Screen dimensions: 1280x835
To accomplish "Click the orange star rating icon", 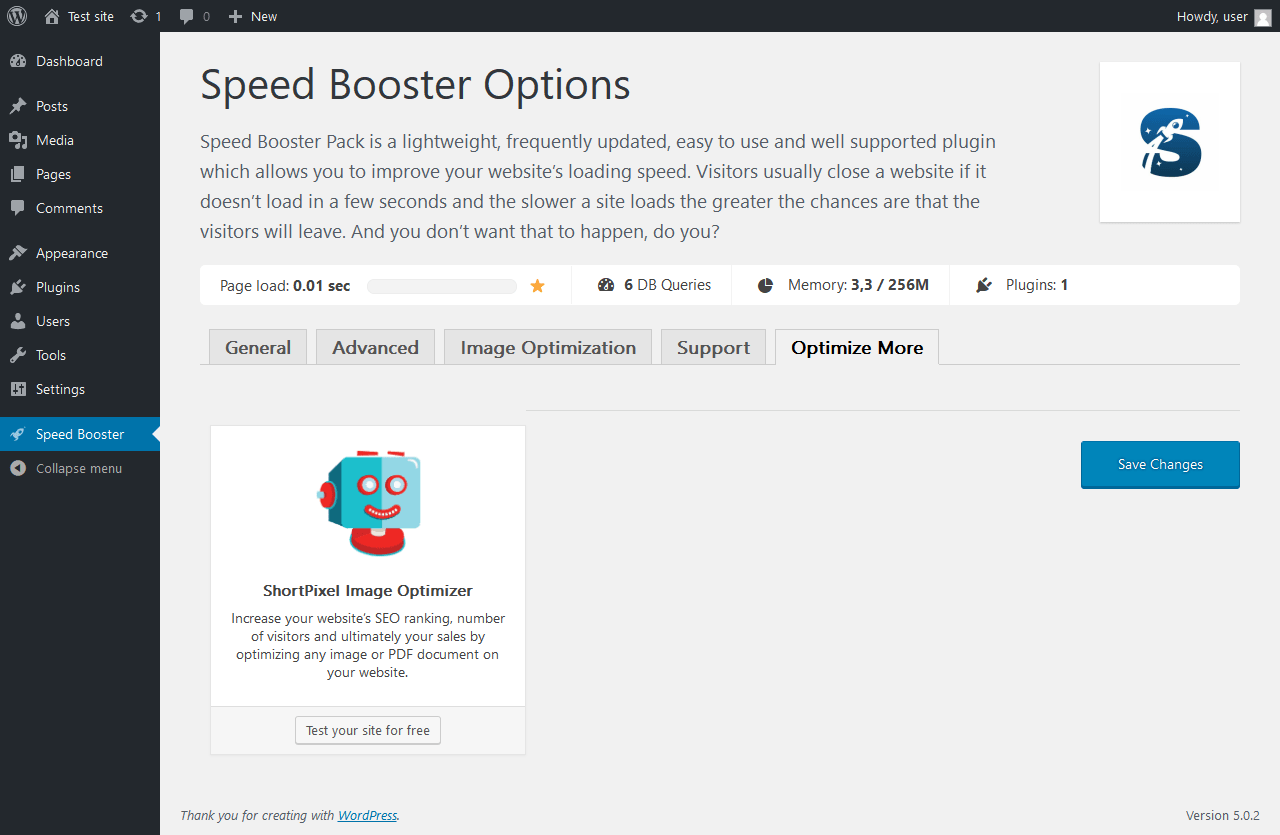I will coord(538,286).
